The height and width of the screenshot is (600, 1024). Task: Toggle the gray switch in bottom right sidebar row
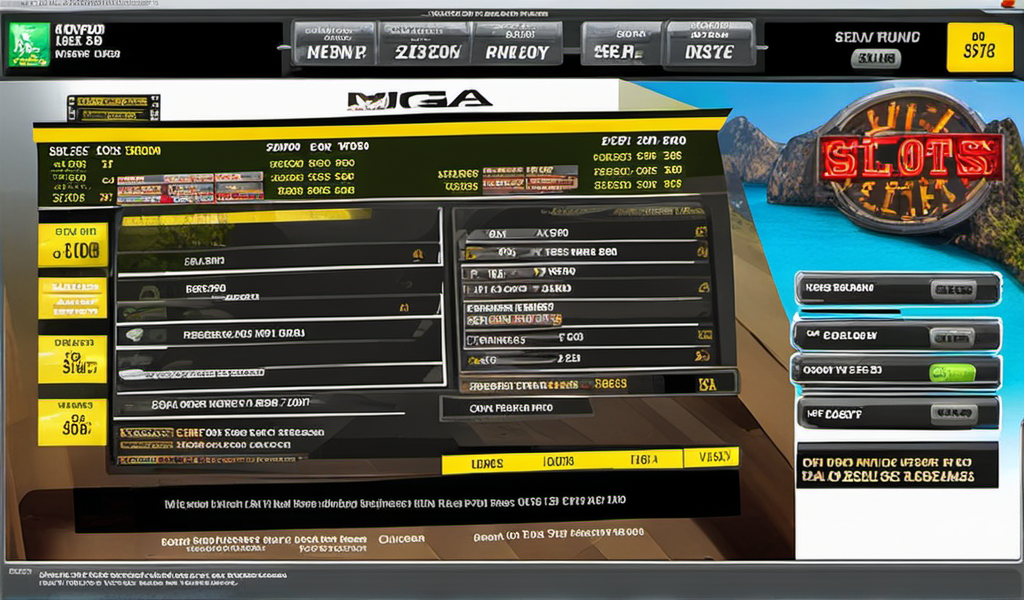tap(951, 412)
